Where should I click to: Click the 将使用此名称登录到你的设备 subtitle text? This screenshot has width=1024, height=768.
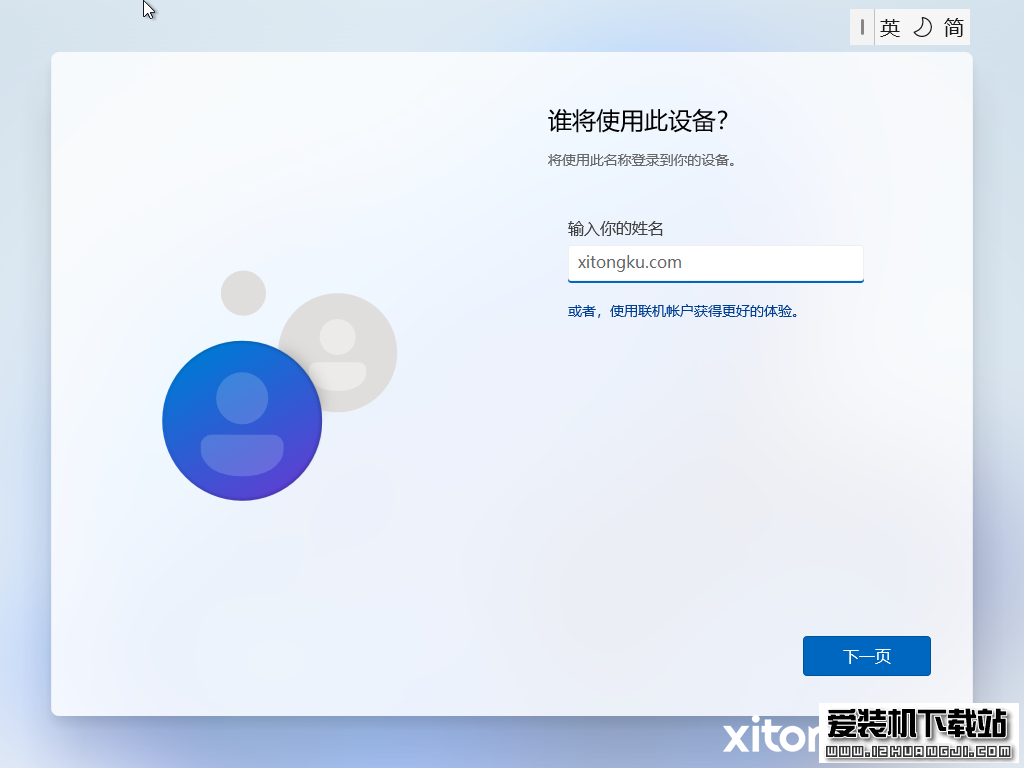click(642, 160)
